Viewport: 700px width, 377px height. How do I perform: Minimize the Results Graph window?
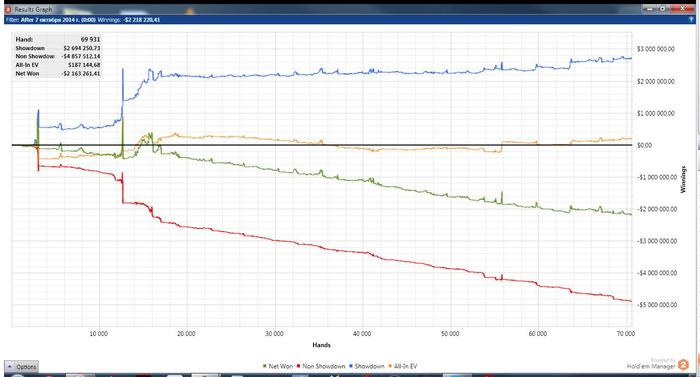tap(650, 8)
